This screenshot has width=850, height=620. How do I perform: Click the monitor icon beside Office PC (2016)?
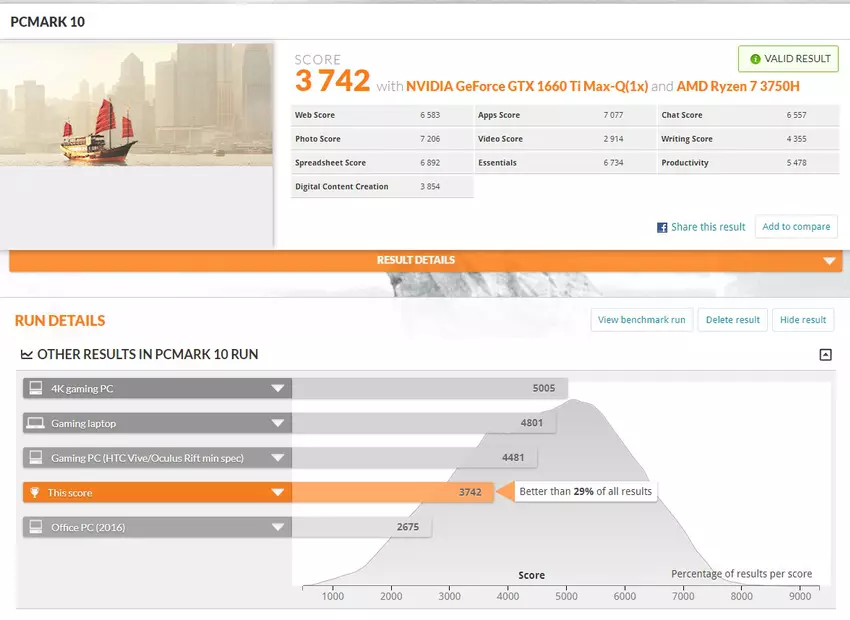pyautogui.click(x=35, y=527)
